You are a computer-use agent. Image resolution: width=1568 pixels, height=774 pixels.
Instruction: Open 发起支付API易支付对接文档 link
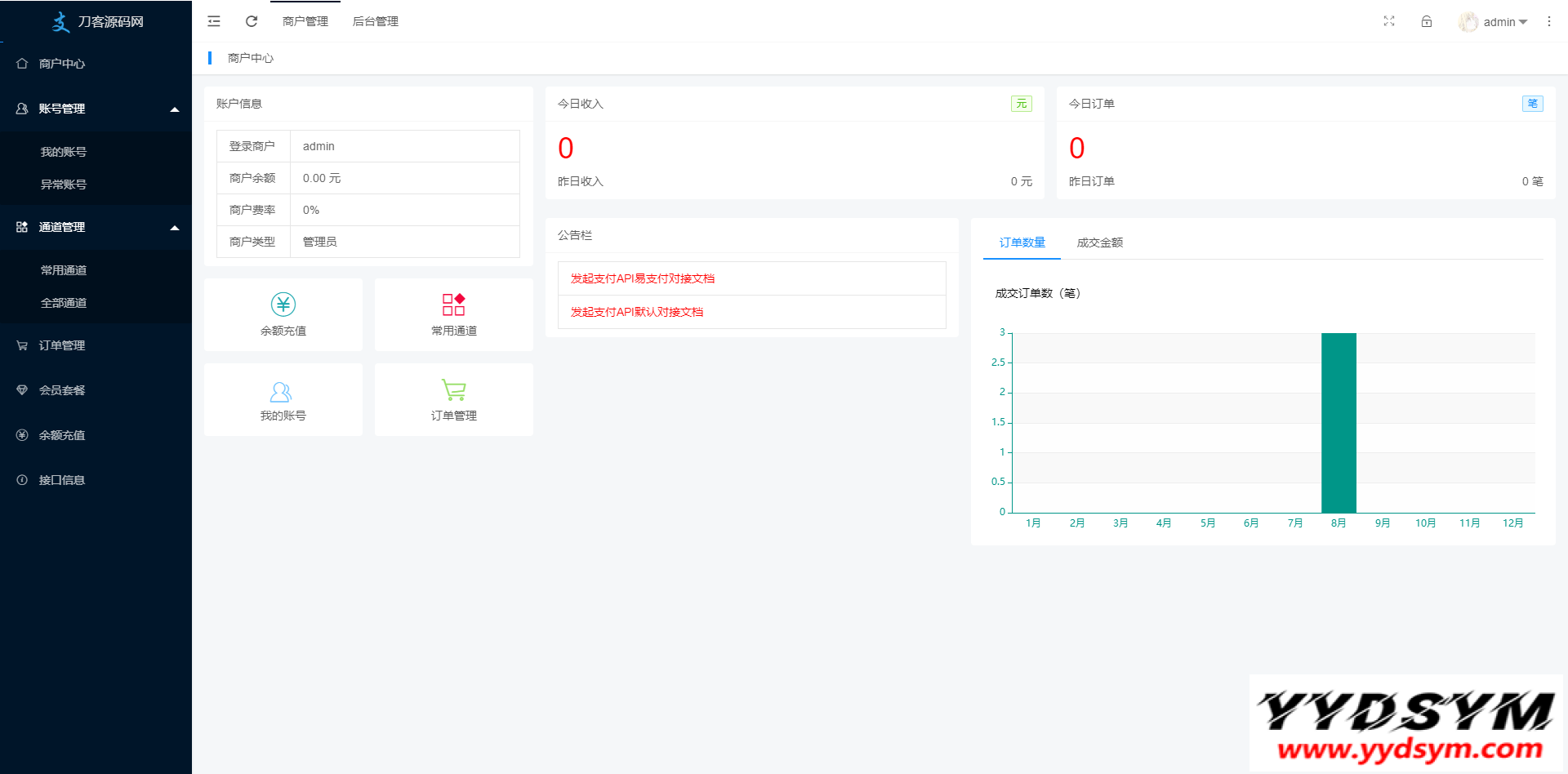(x=642, y=278)
